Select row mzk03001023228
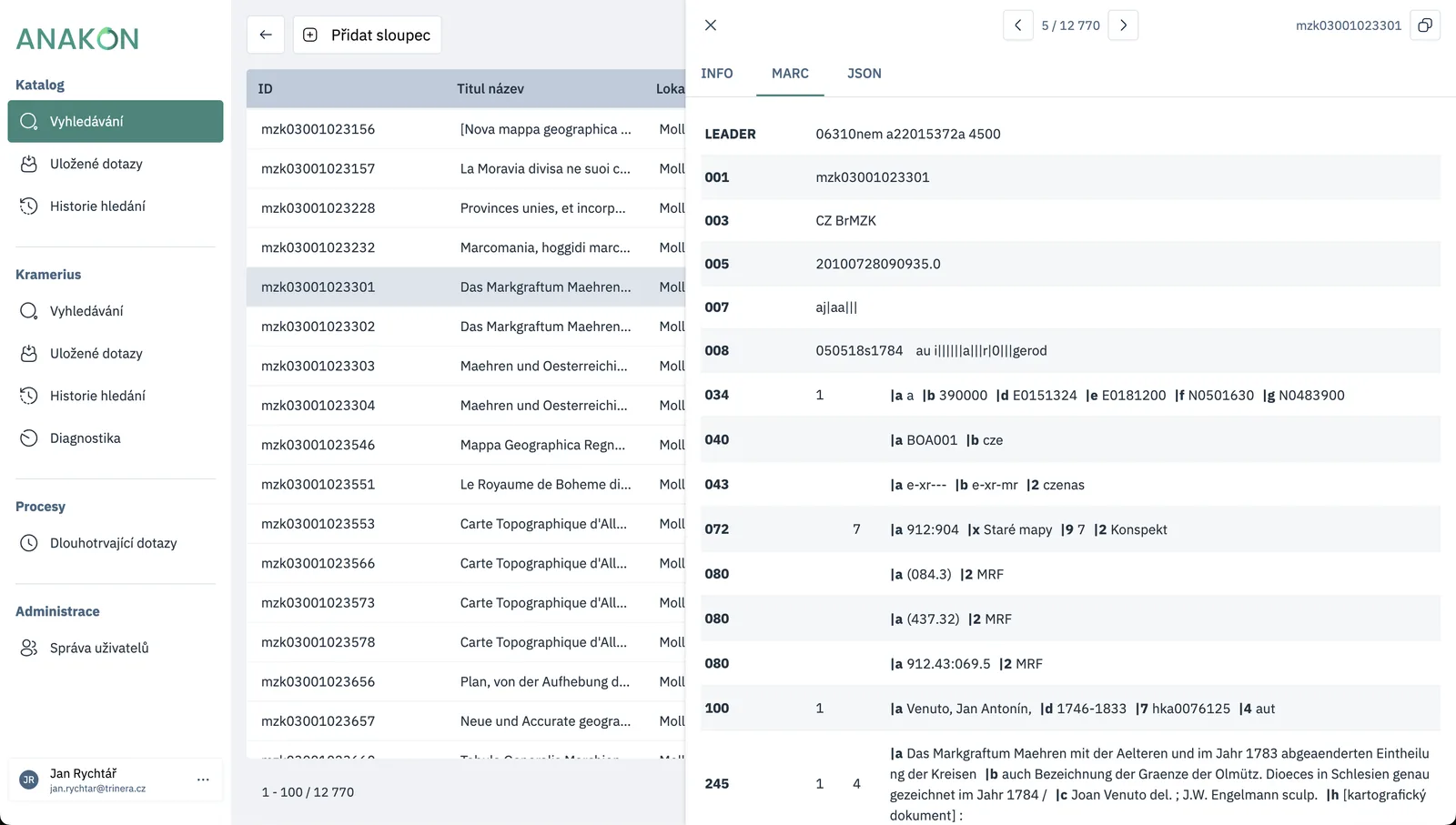The image size is (1456, 825). pyautogui.click(x=466, y=208)
